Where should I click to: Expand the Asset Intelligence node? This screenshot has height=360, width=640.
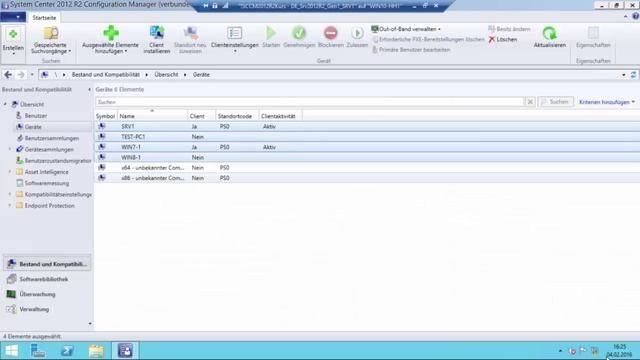point(10,172)
